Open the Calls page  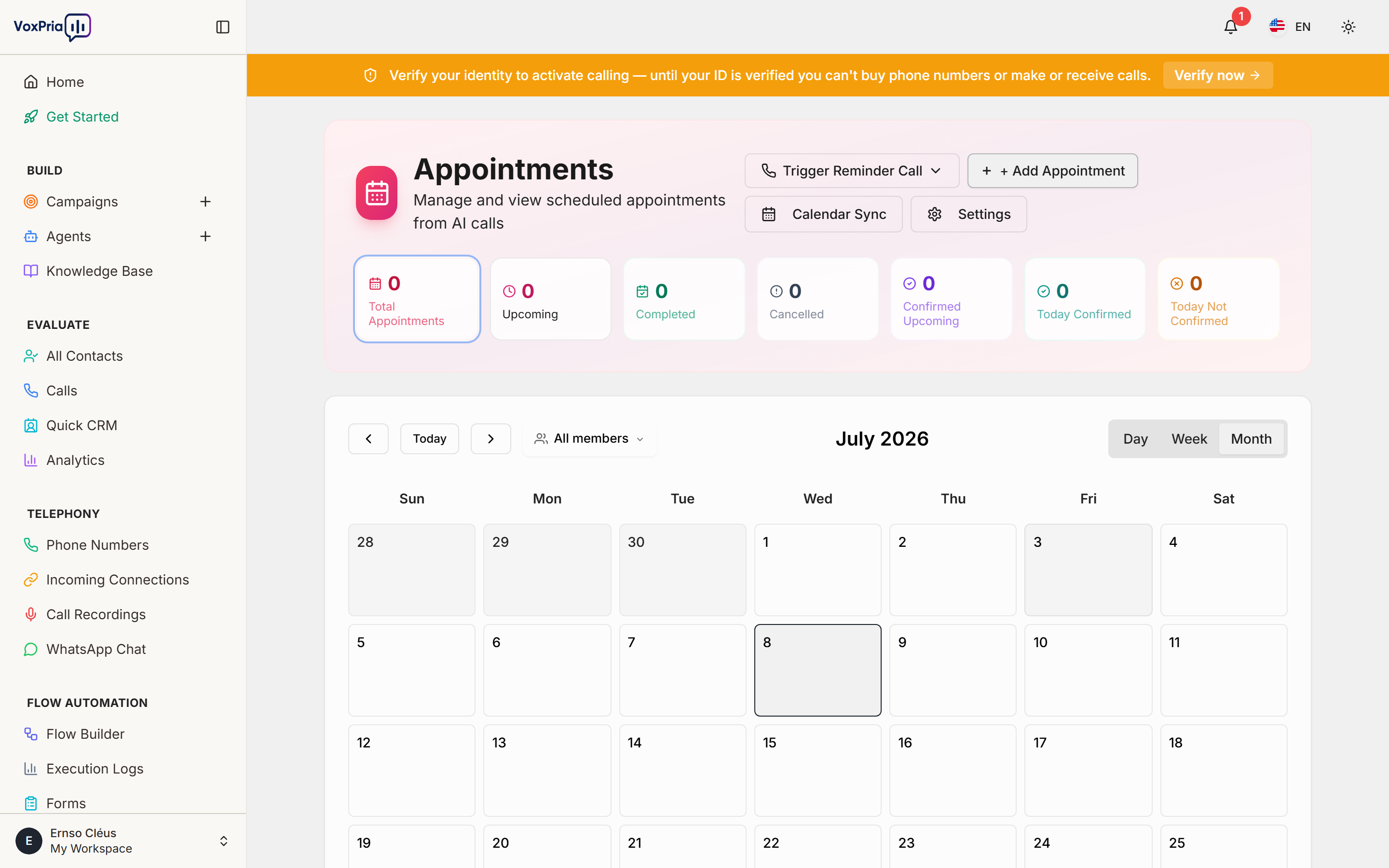122,391
